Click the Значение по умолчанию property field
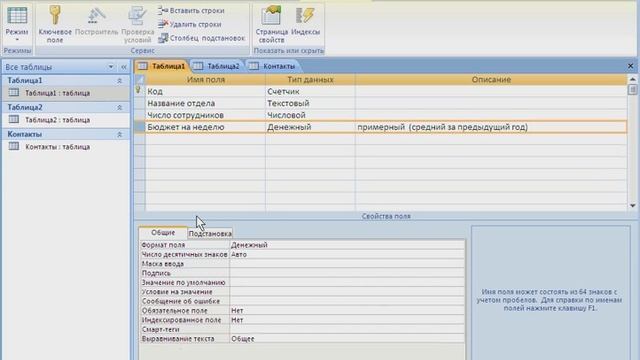Image resolution: width=640 pixels, height=360 pixels. (x=347, y=282)
